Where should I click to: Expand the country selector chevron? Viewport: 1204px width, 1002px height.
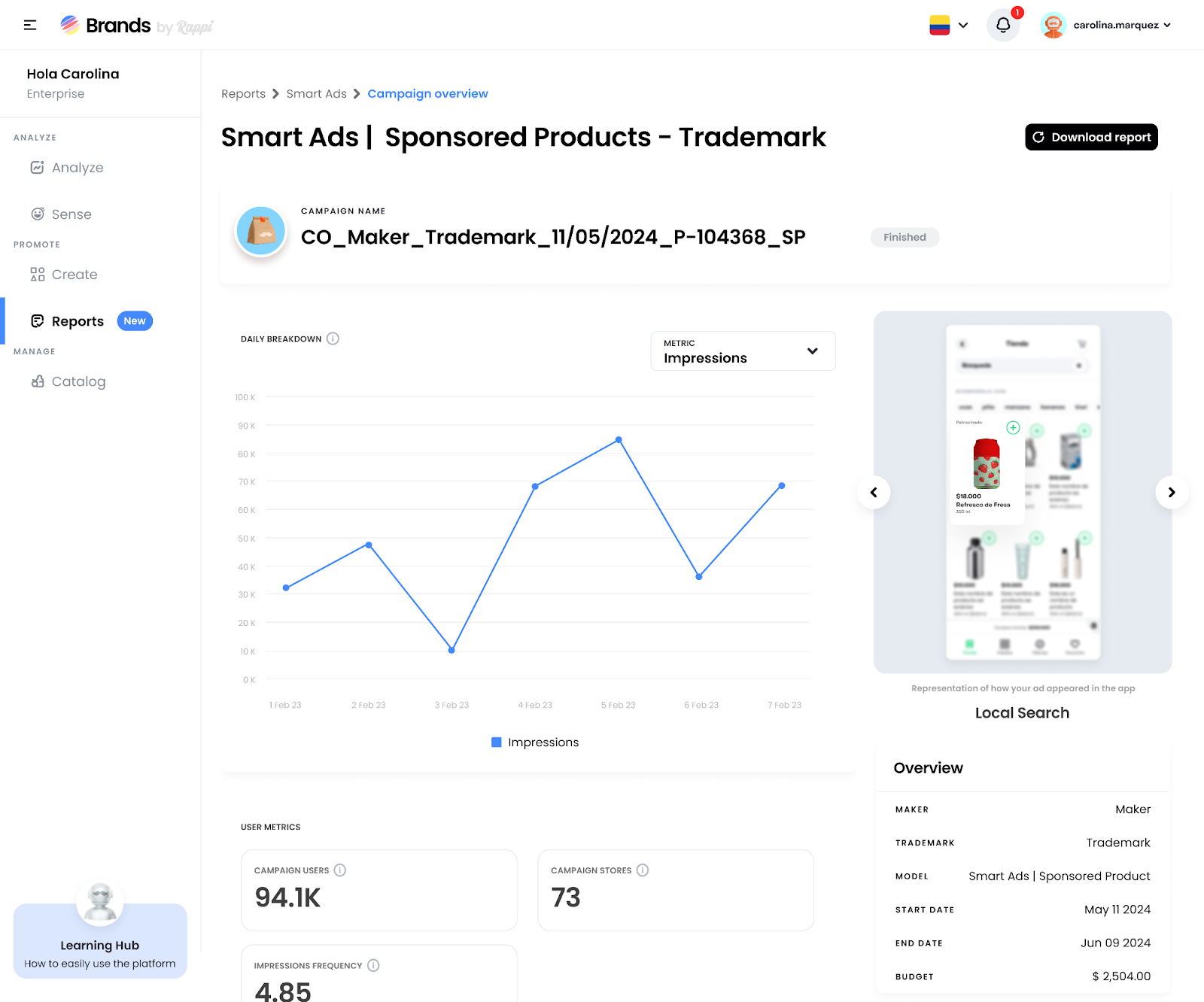tap(963, 26)
